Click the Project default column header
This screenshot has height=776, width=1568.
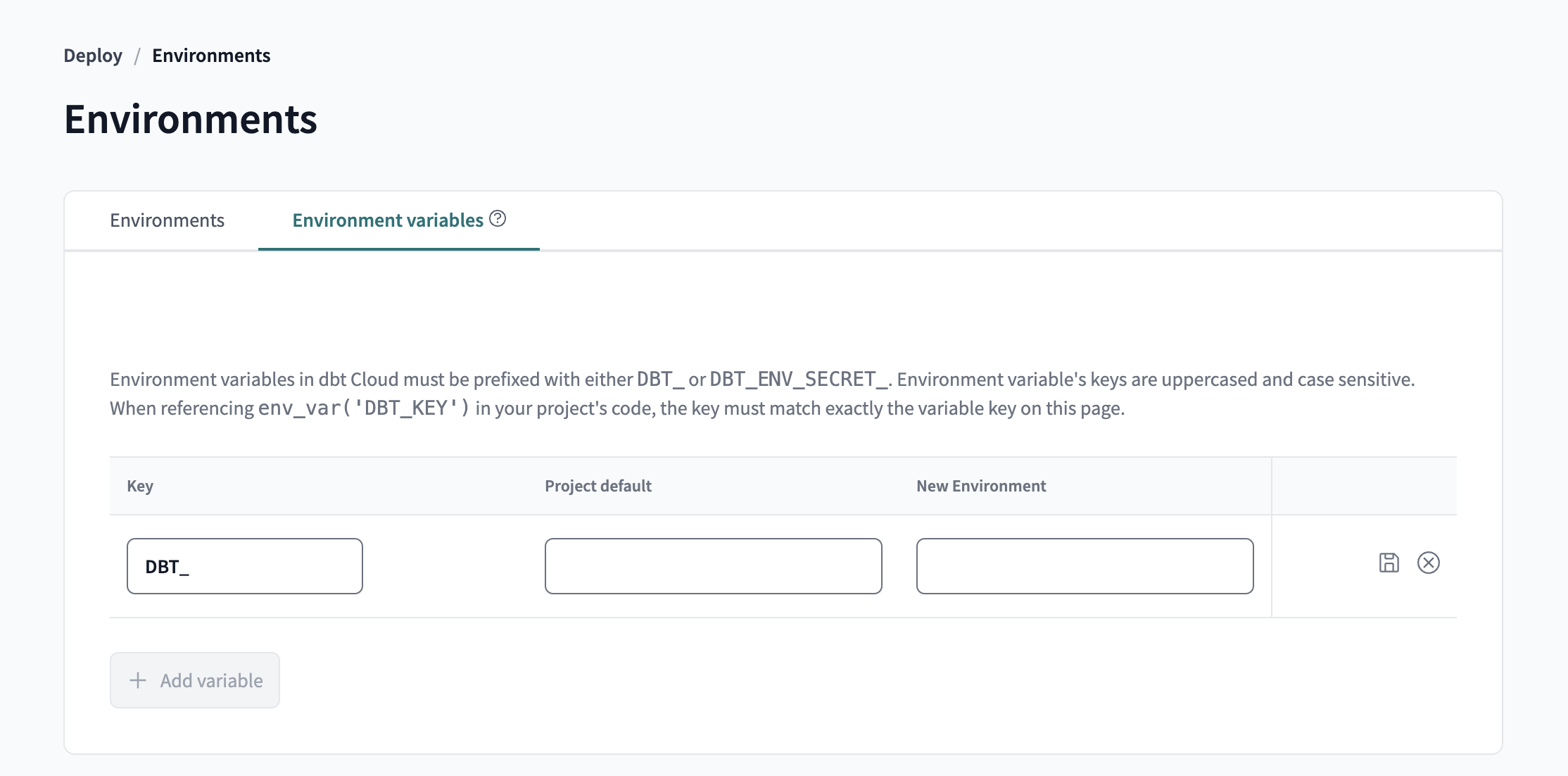tap(598, 486)
